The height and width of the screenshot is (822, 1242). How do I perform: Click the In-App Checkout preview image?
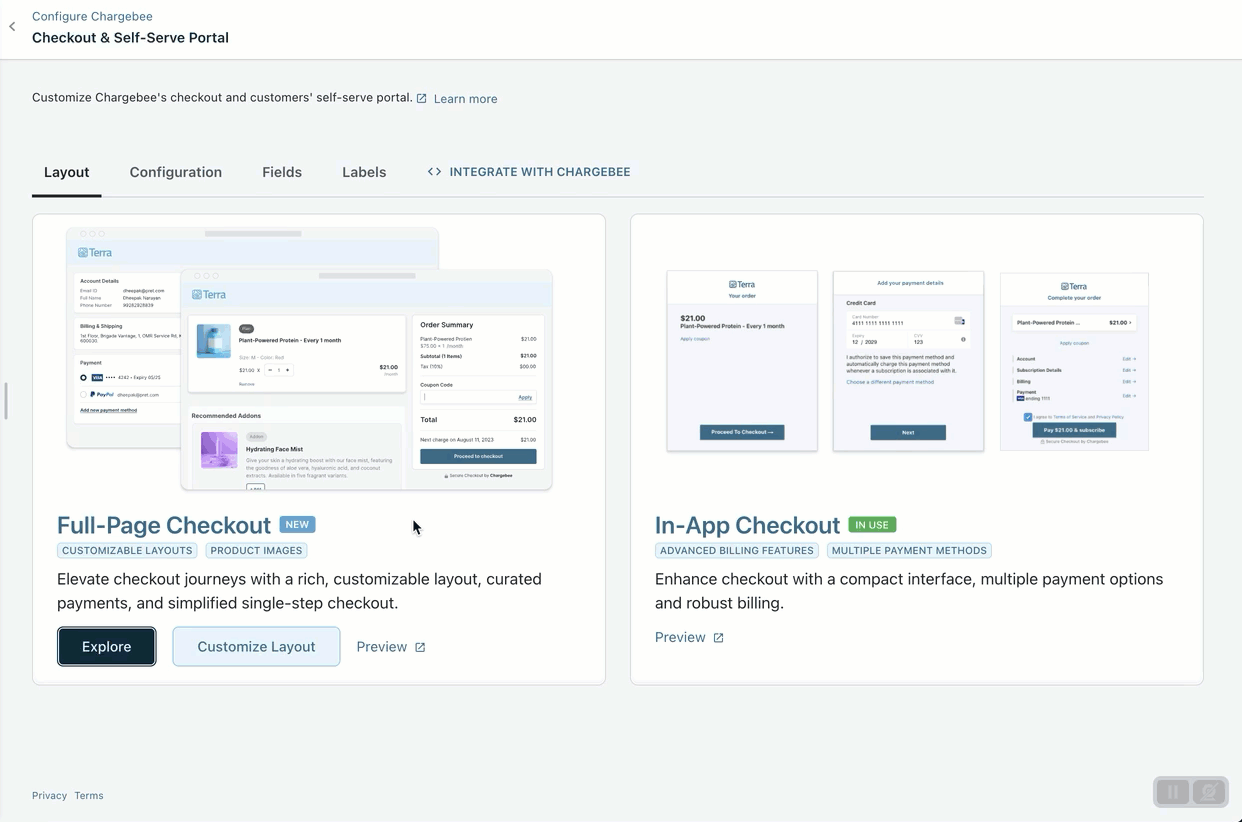pyautogui.click(x=908, y=360)
